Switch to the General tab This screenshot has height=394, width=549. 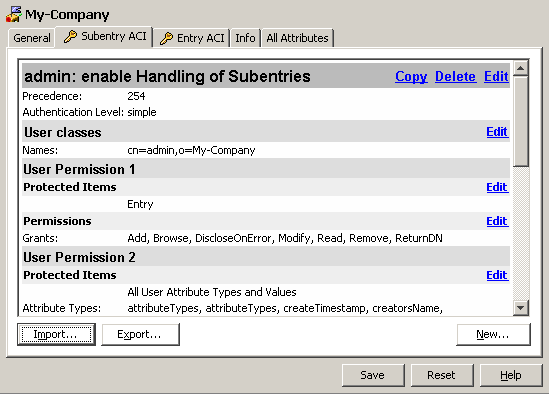point(32,38)
